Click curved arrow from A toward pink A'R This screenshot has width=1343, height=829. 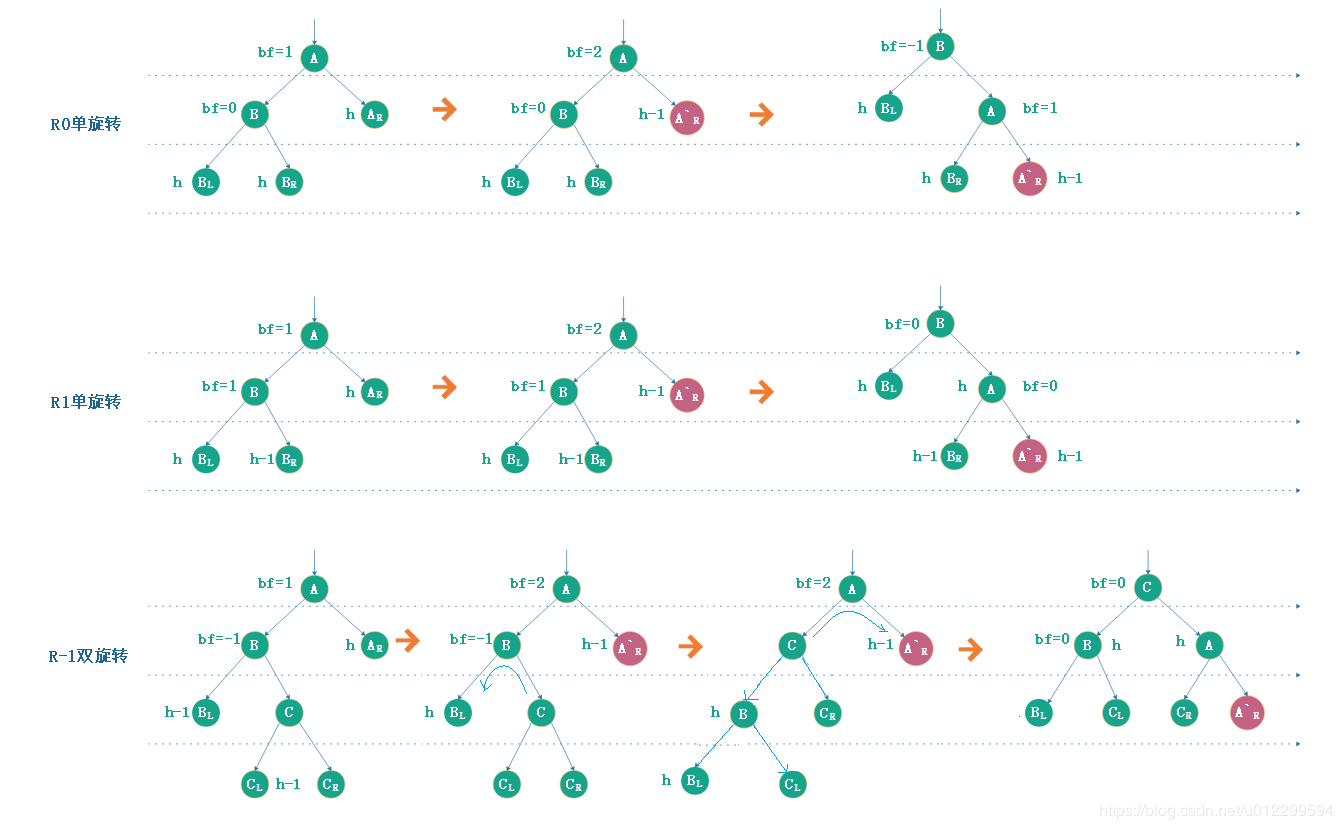(848, 623)
